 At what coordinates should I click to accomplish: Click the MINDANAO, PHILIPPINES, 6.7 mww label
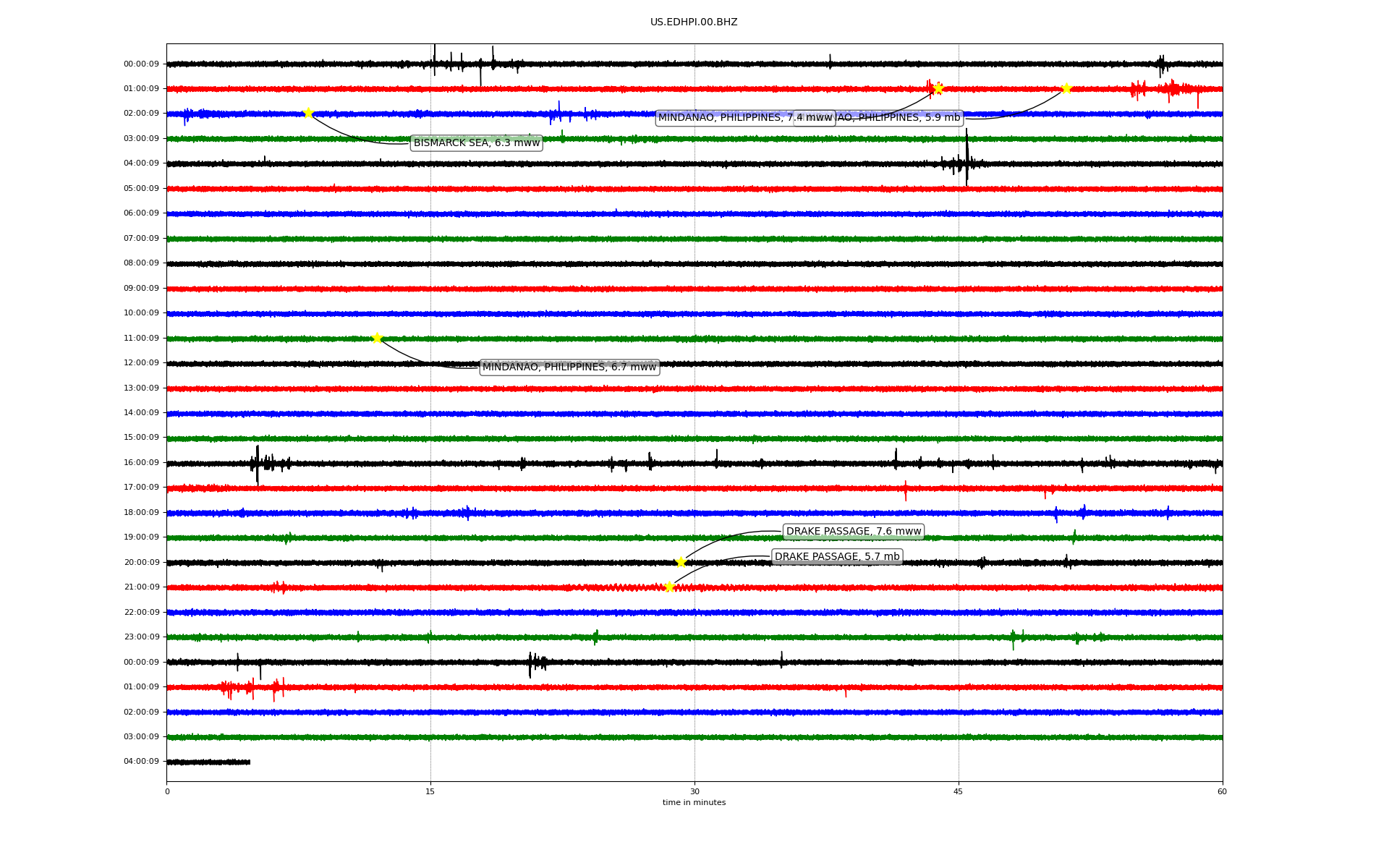tap(569, 367)
